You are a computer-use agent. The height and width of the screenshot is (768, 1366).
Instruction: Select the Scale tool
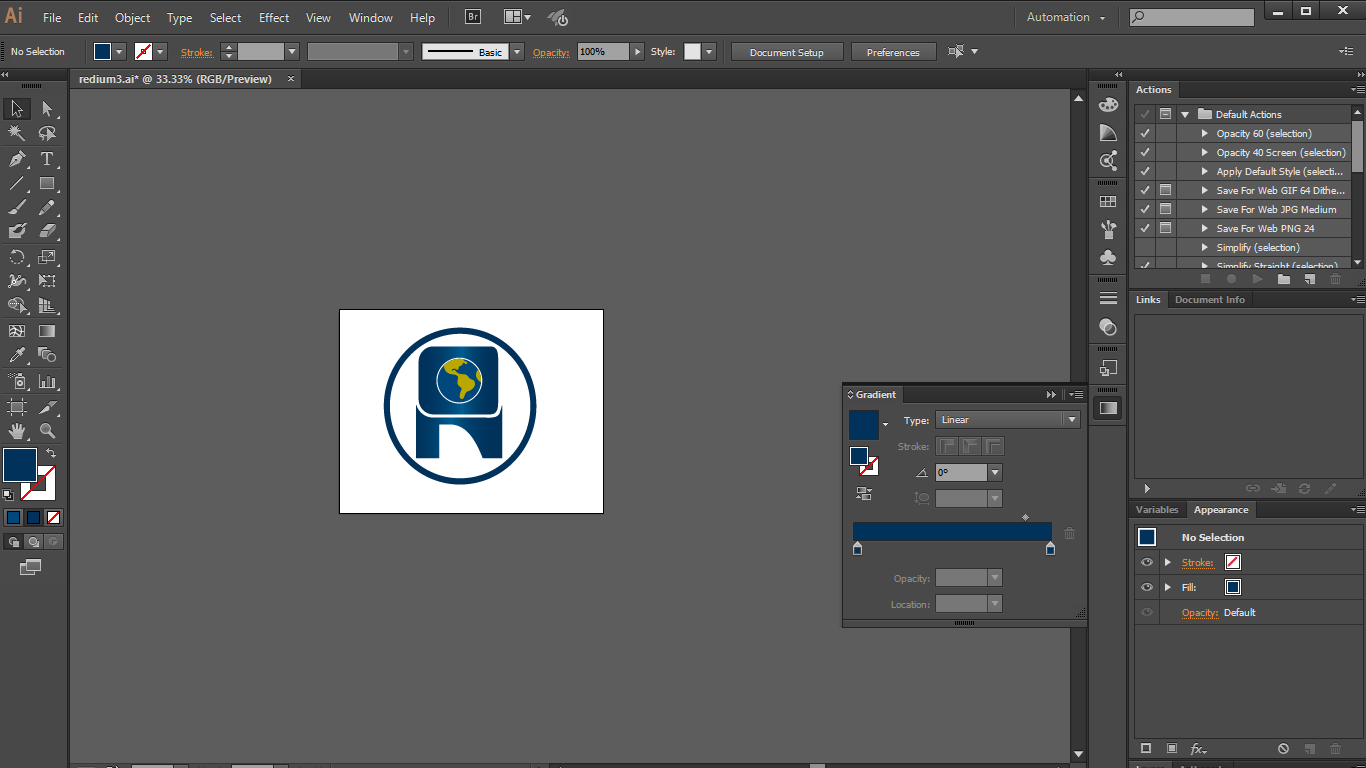47,257
